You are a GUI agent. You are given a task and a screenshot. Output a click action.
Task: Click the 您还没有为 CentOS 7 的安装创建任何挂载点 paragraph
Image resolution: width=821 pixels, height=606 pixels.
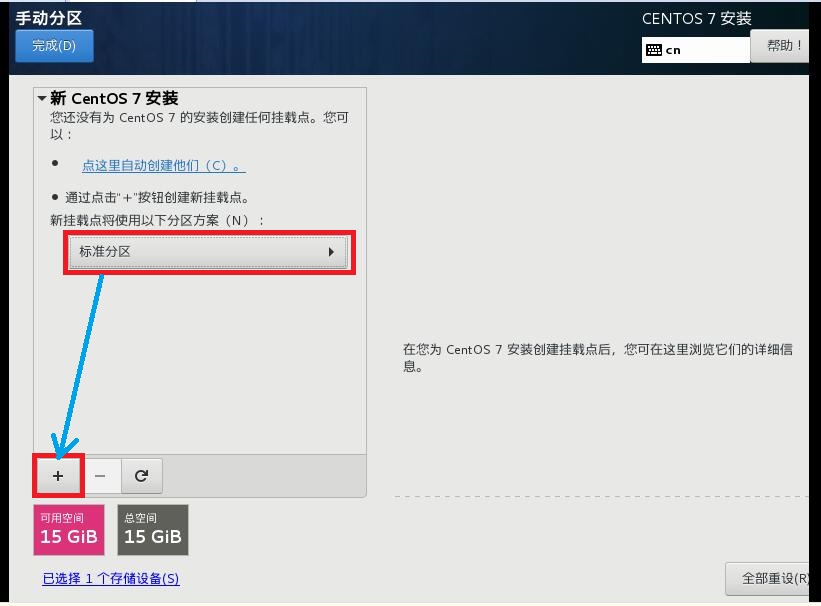[x=199, y=126]
